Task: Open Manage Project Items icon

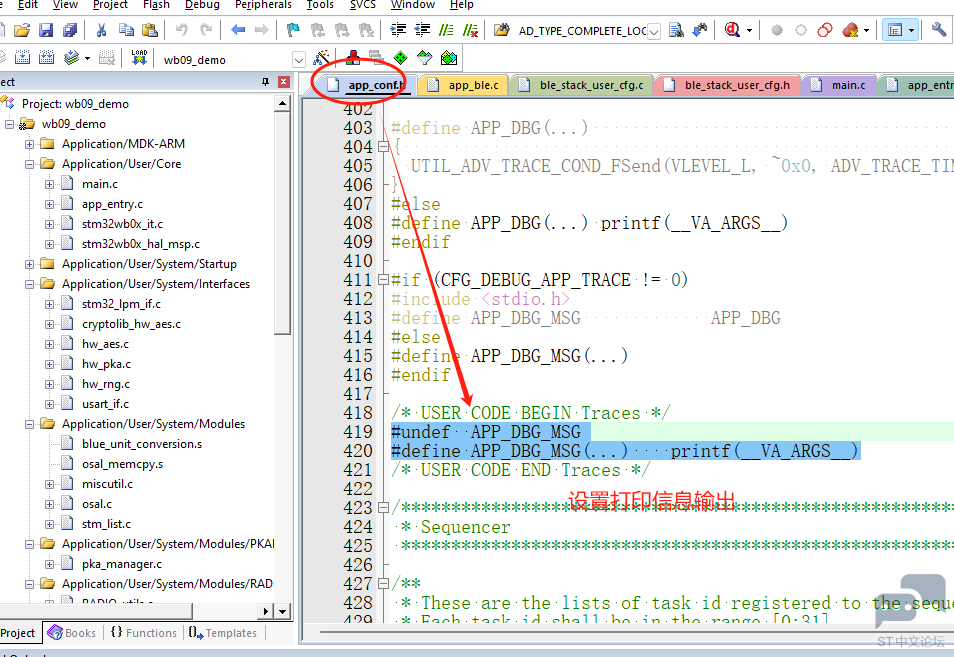Action: [x=352, y=58]
